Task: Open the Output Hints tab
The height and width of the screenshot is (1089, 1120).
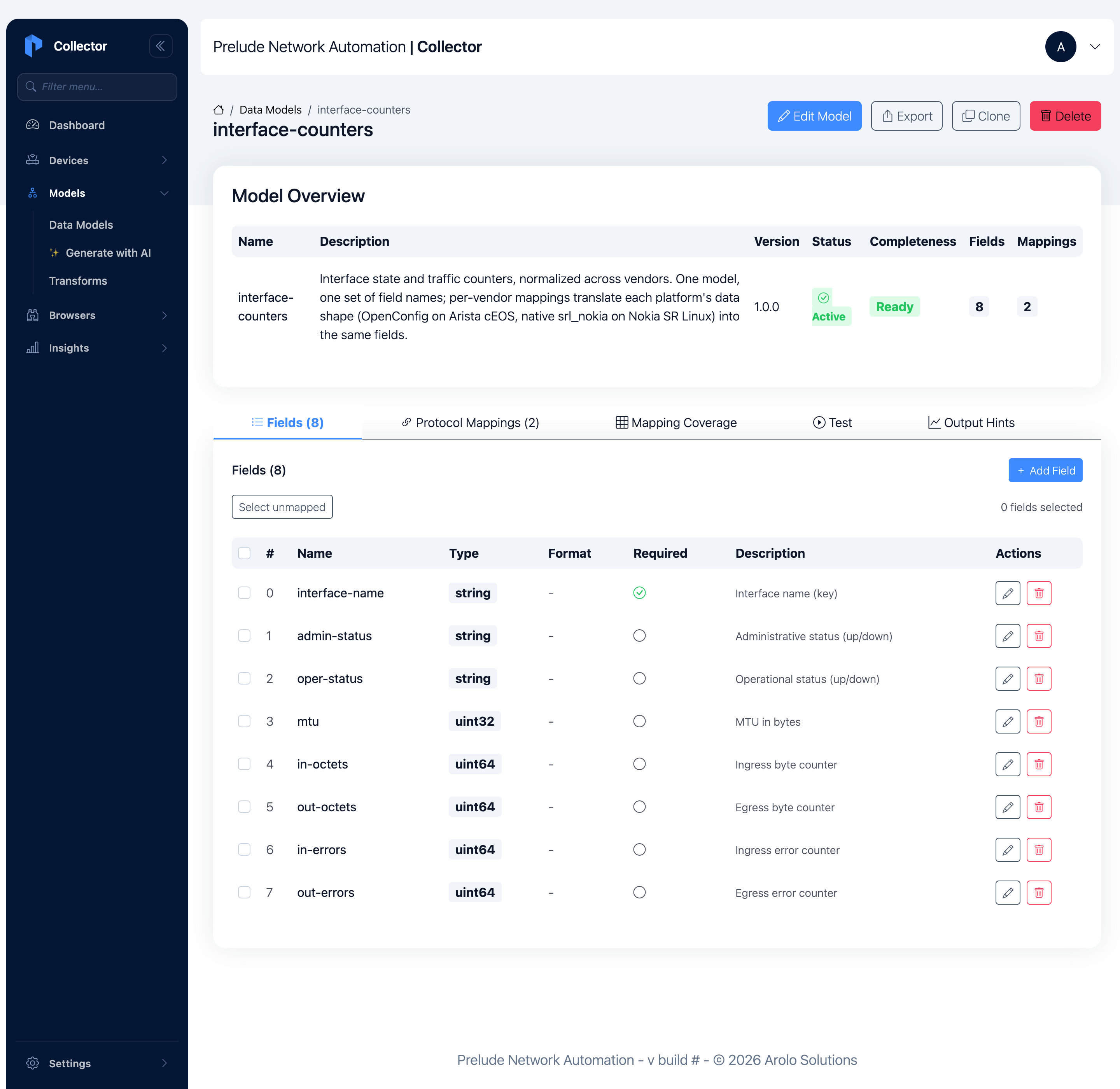Action: pyautogui.click(x=971, y=423)
